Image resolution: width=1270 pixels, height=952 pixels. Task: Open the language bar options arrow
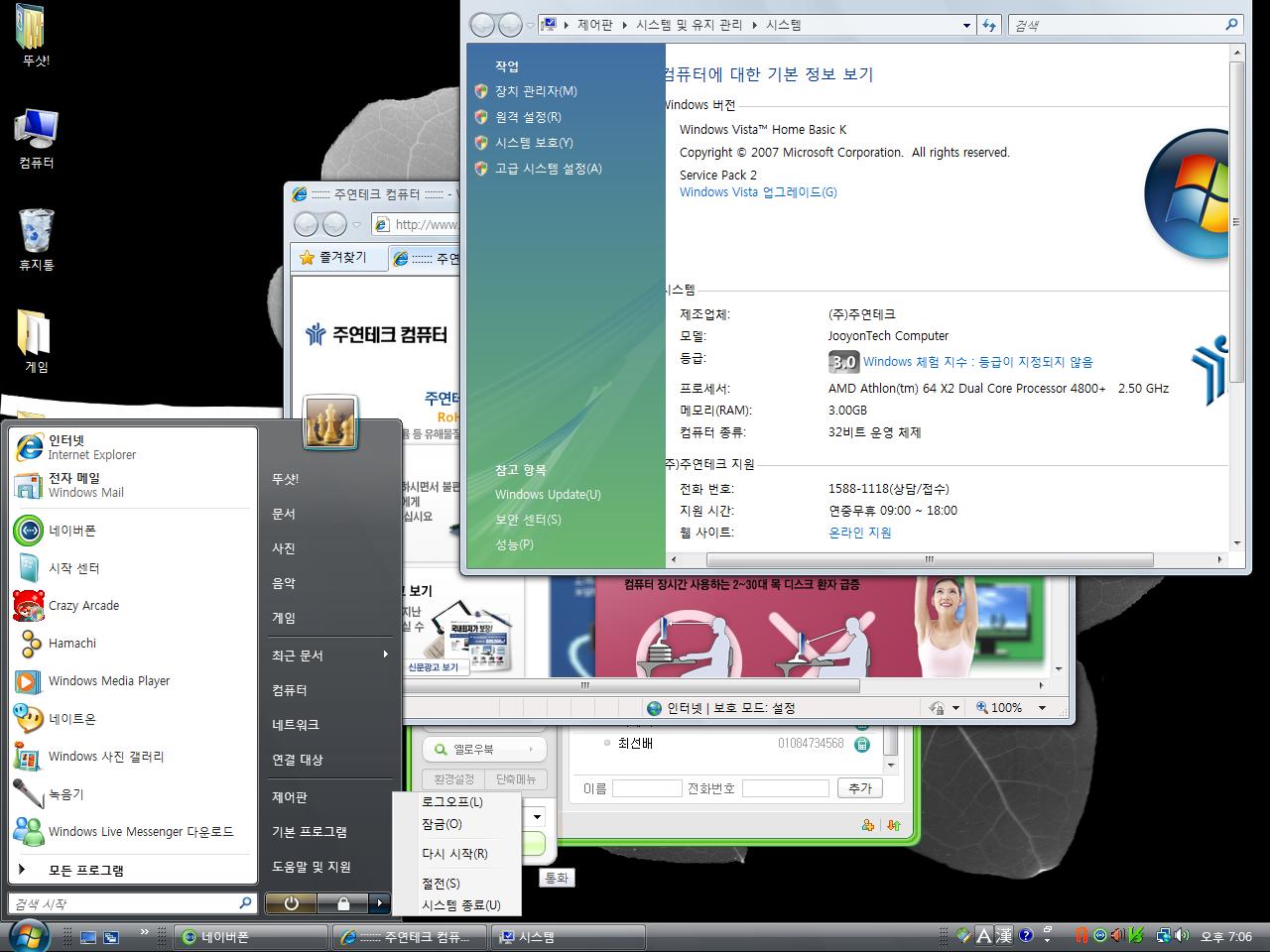click(1048, 940)
